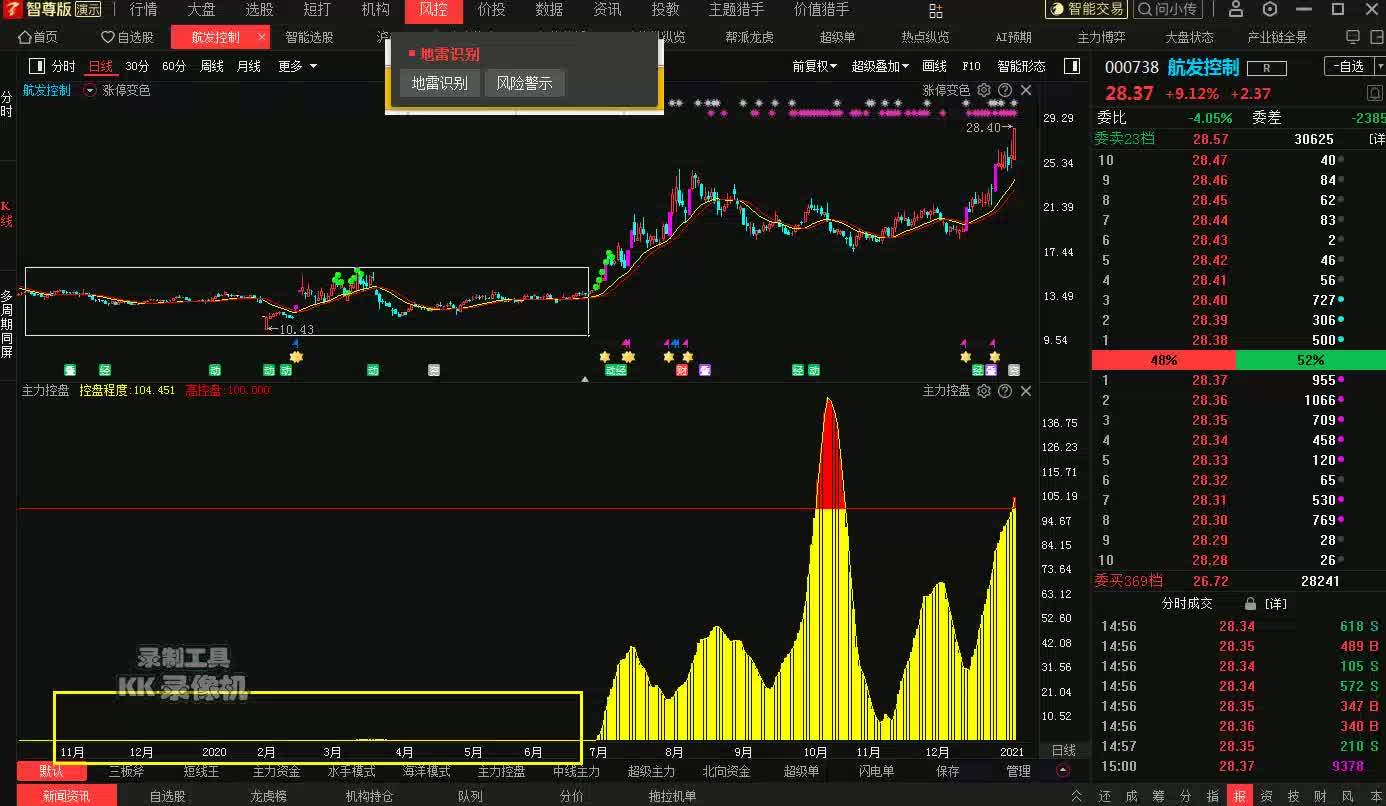Viewport: 1386px width, 806px height.
Task: Click the highlighted 报 icon in the bottom-right bar
Action: [x=1239, y=796]
